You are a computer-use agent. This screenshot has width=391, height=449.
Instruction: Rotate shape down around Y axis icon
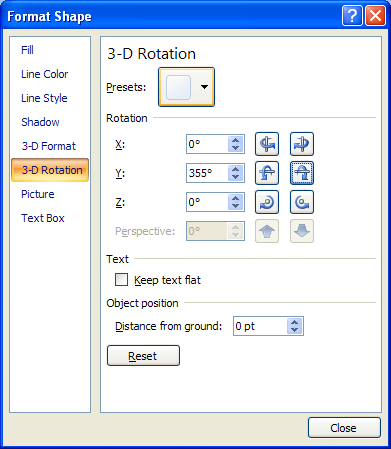302,173
